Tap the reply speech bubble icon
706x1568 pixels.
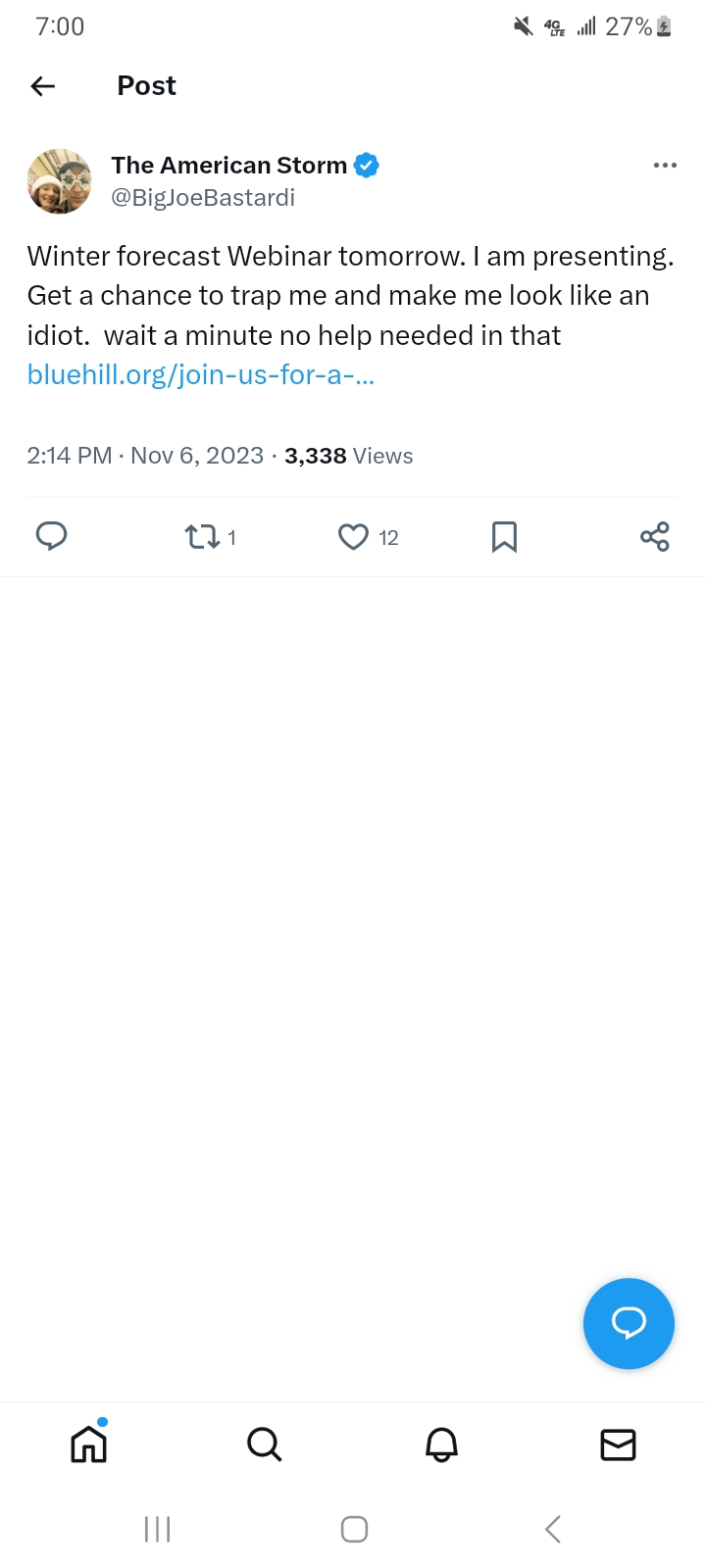51,536
